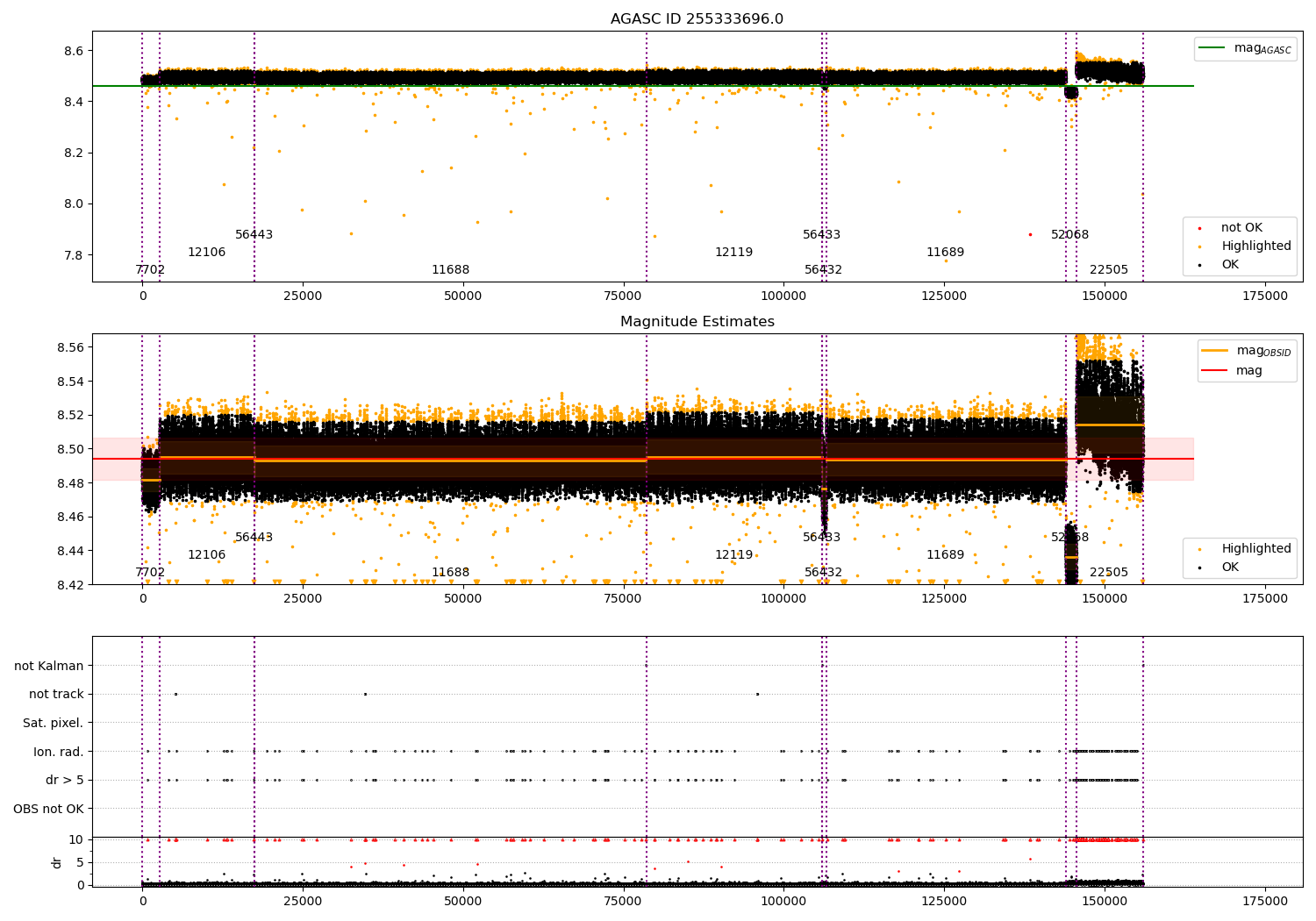
Task: Click y-axis tick 8.42 on middle plot
Action: point(70,584)
